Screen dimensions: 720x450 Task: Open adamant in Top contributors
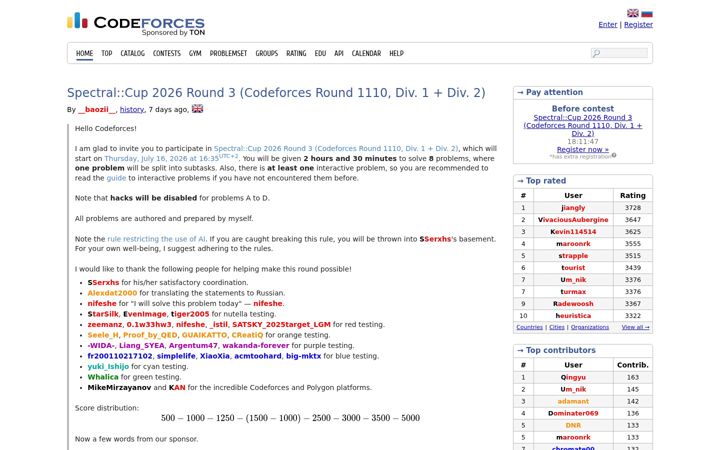click(x=573, y=401)
